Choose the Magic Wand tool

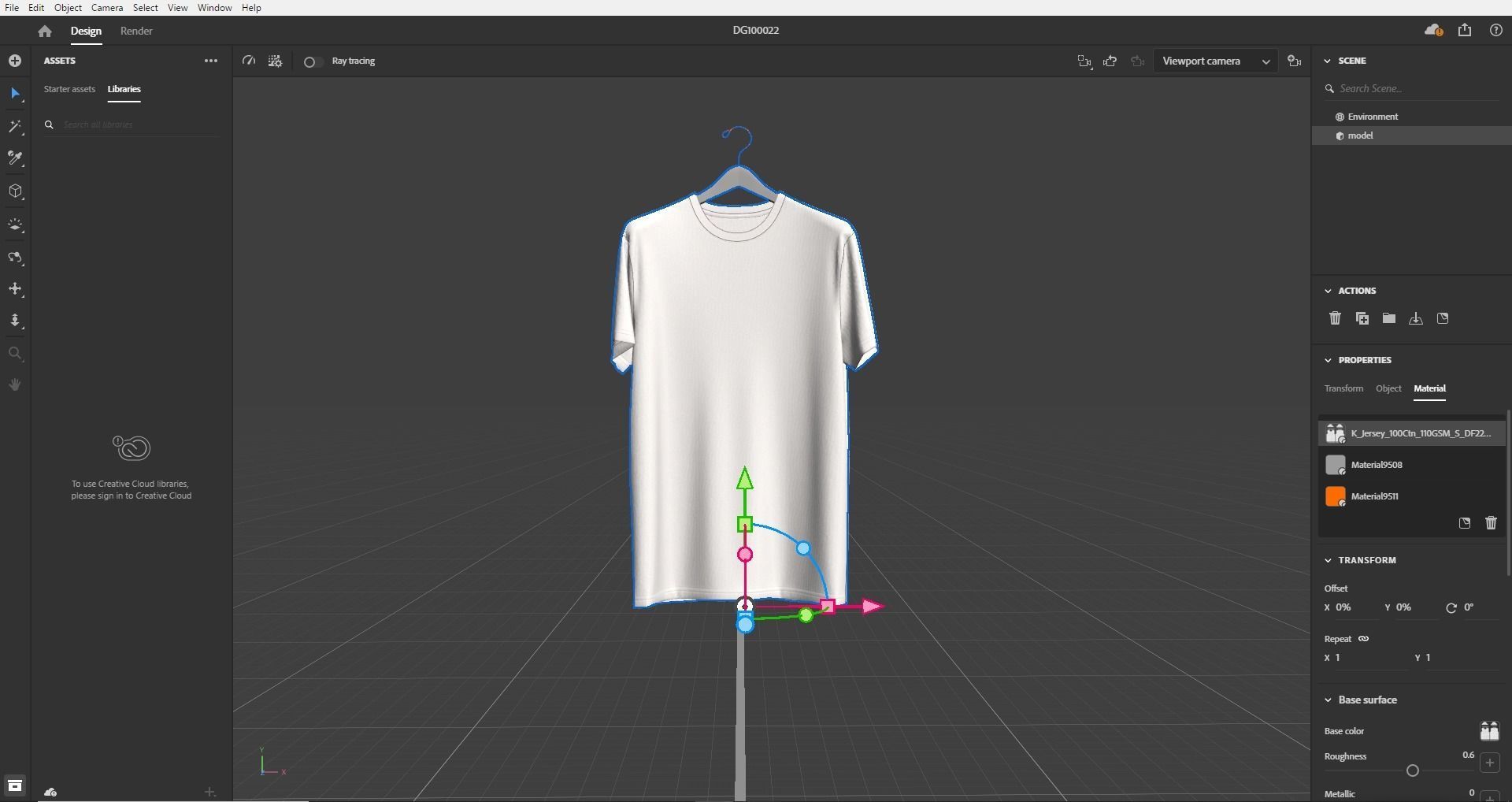[x=15, y=127]
